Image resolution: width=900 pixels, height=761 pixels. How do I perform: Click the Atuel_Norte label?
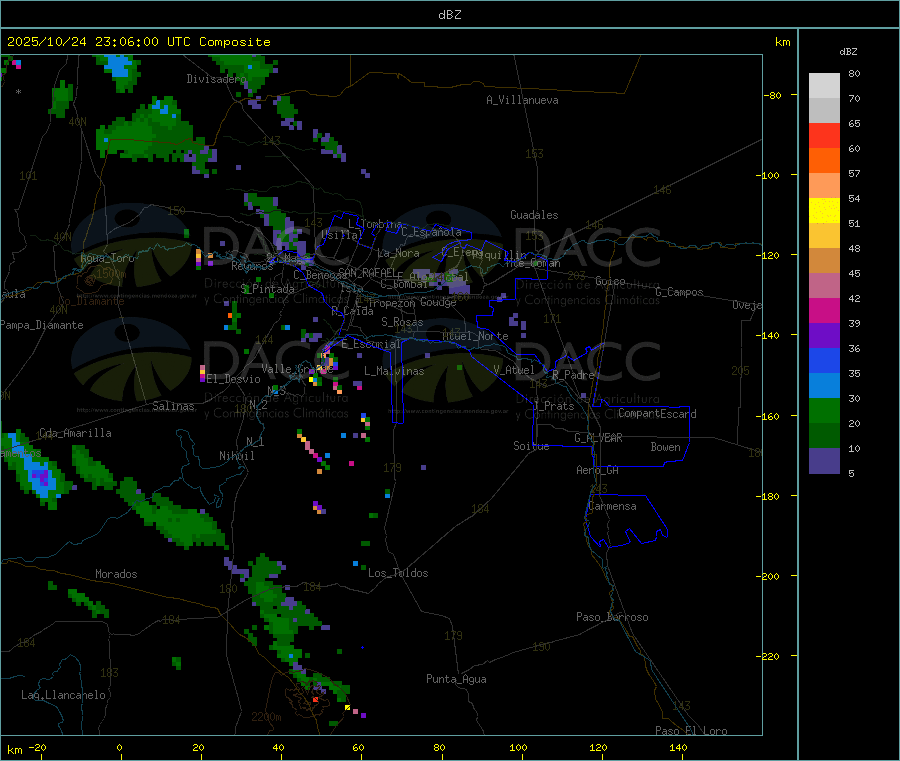pos(475,336)
